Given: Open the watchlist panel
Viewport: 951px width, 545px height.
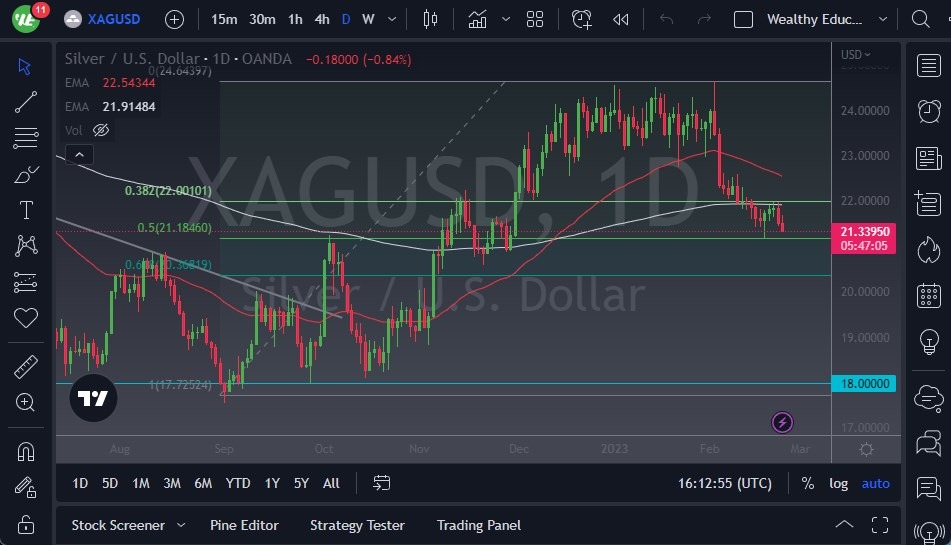Looking at the screenshot, I should [x=929, y=65].
